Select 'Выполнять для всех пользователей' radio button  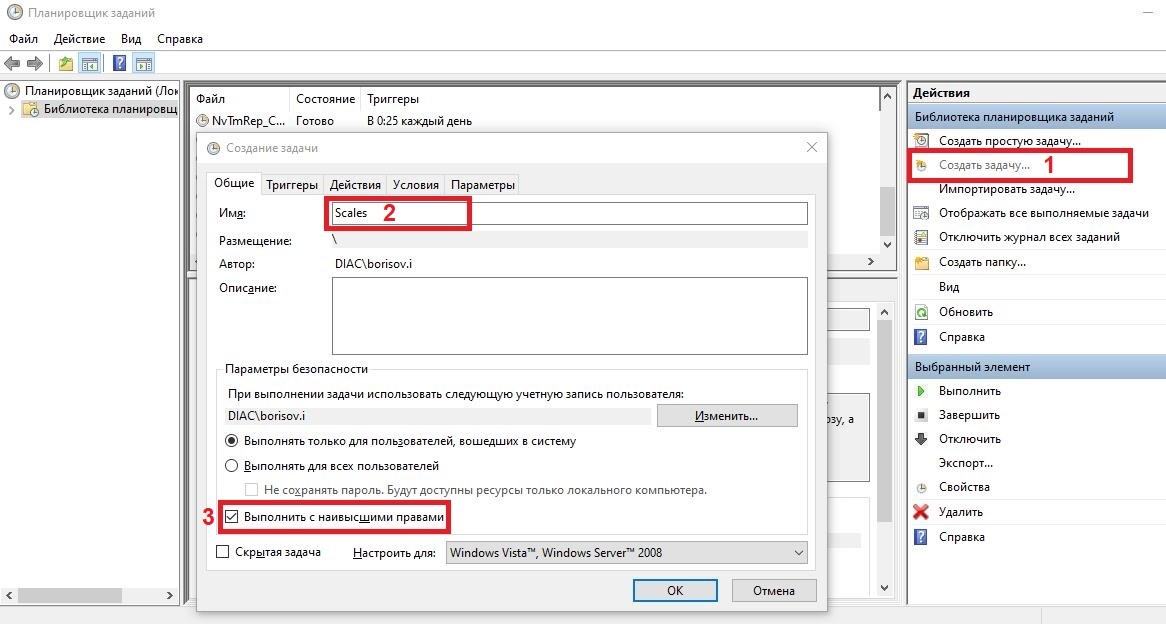[232, 466]
